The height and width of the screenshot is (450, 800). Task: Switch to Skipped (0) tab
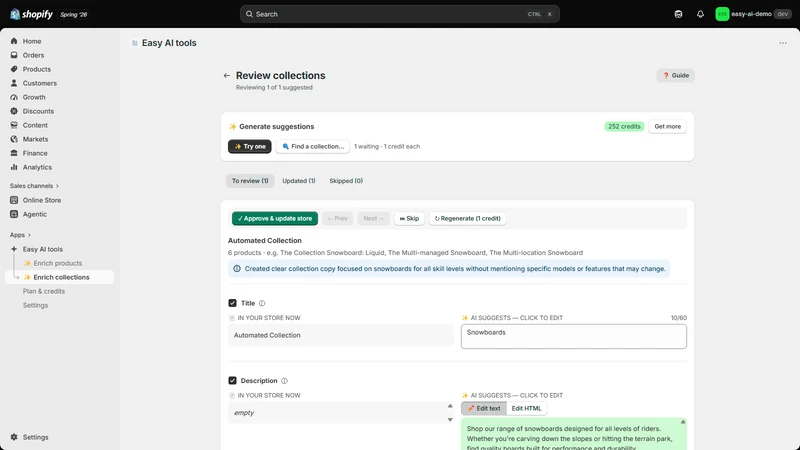(346, 181)
